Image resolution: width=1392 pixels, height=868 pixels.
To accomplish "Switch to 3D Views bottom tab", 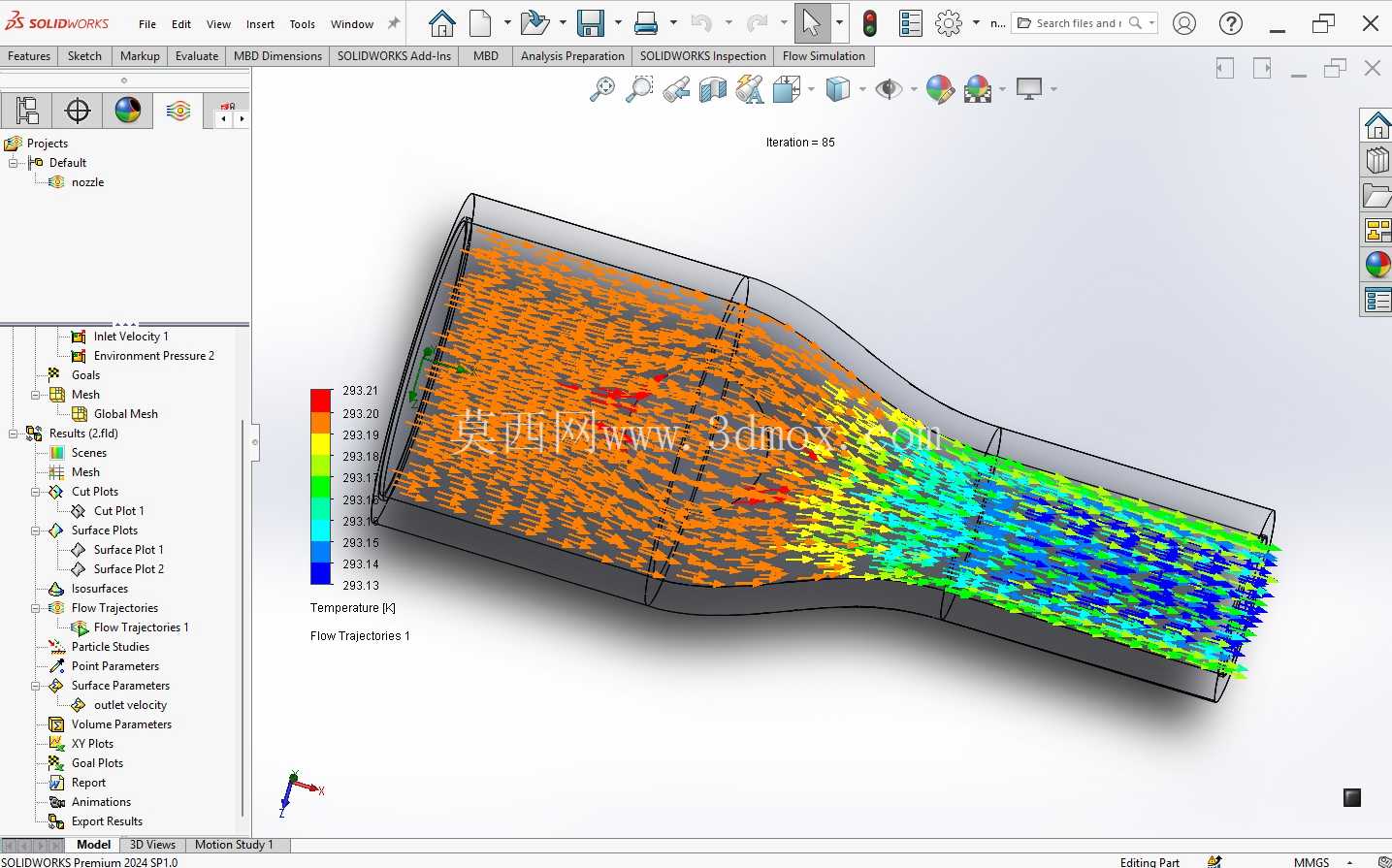I will (x=152, y=845).
